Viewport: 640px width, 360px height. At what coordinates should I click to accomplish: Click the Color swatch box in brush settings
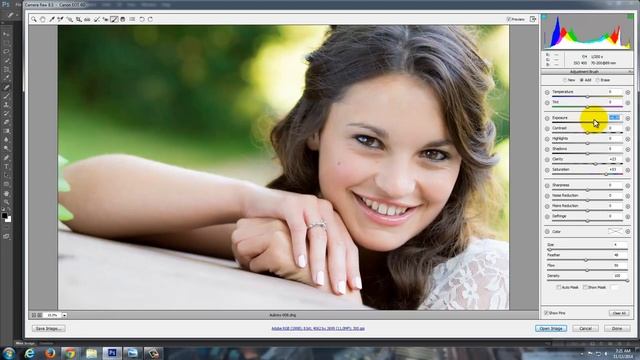click(615, 231)
